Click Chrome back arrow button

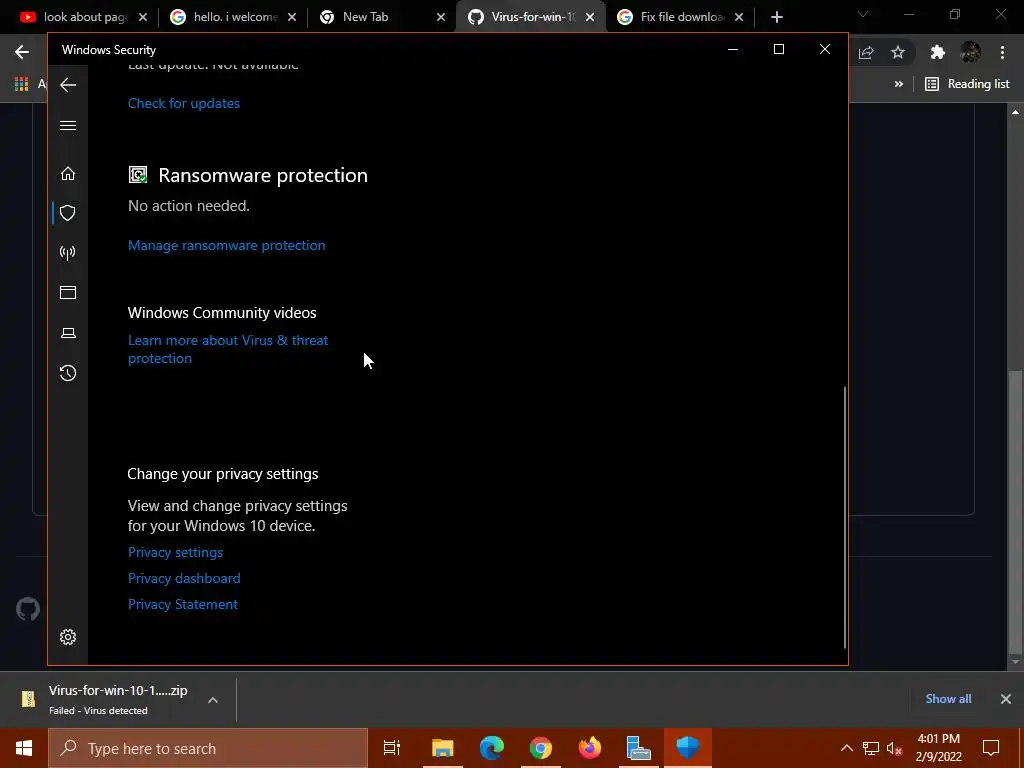[22, 52]
